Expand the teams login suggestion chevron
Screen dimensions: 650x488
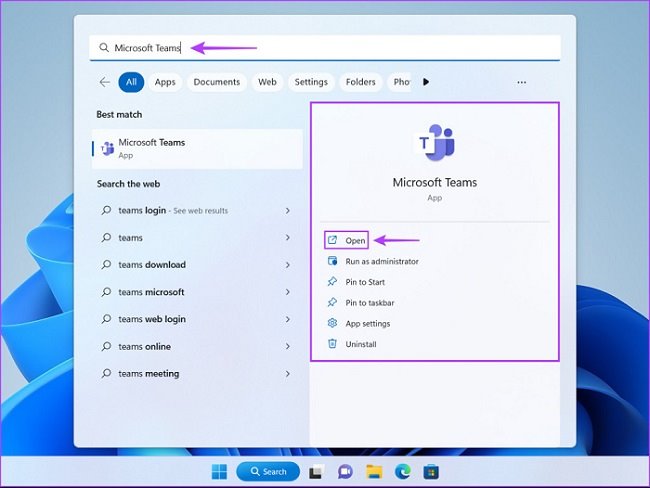287,211
